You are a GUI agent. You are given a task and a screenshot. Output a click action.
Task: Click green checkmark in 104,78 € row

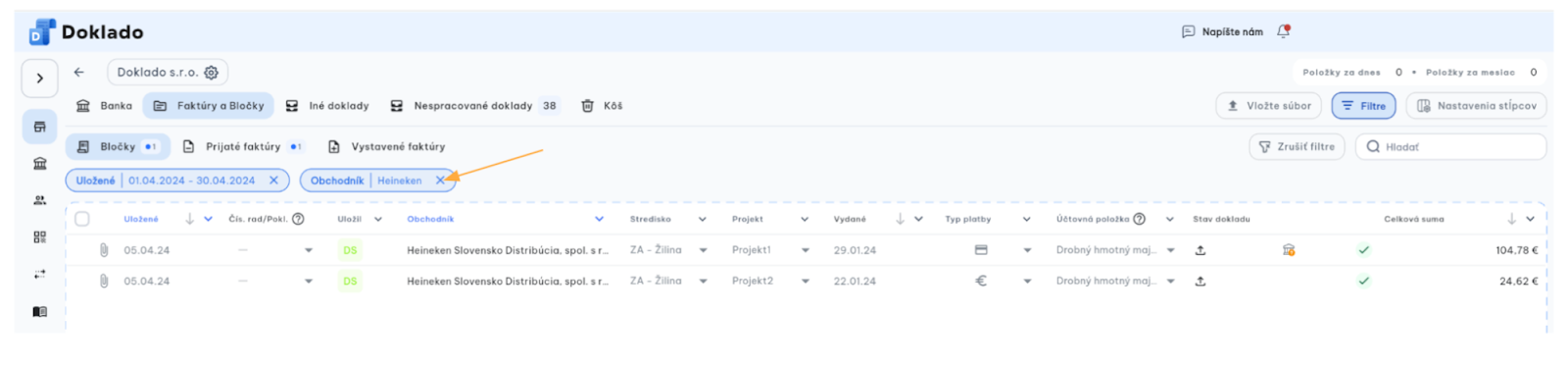[1363, 250]
